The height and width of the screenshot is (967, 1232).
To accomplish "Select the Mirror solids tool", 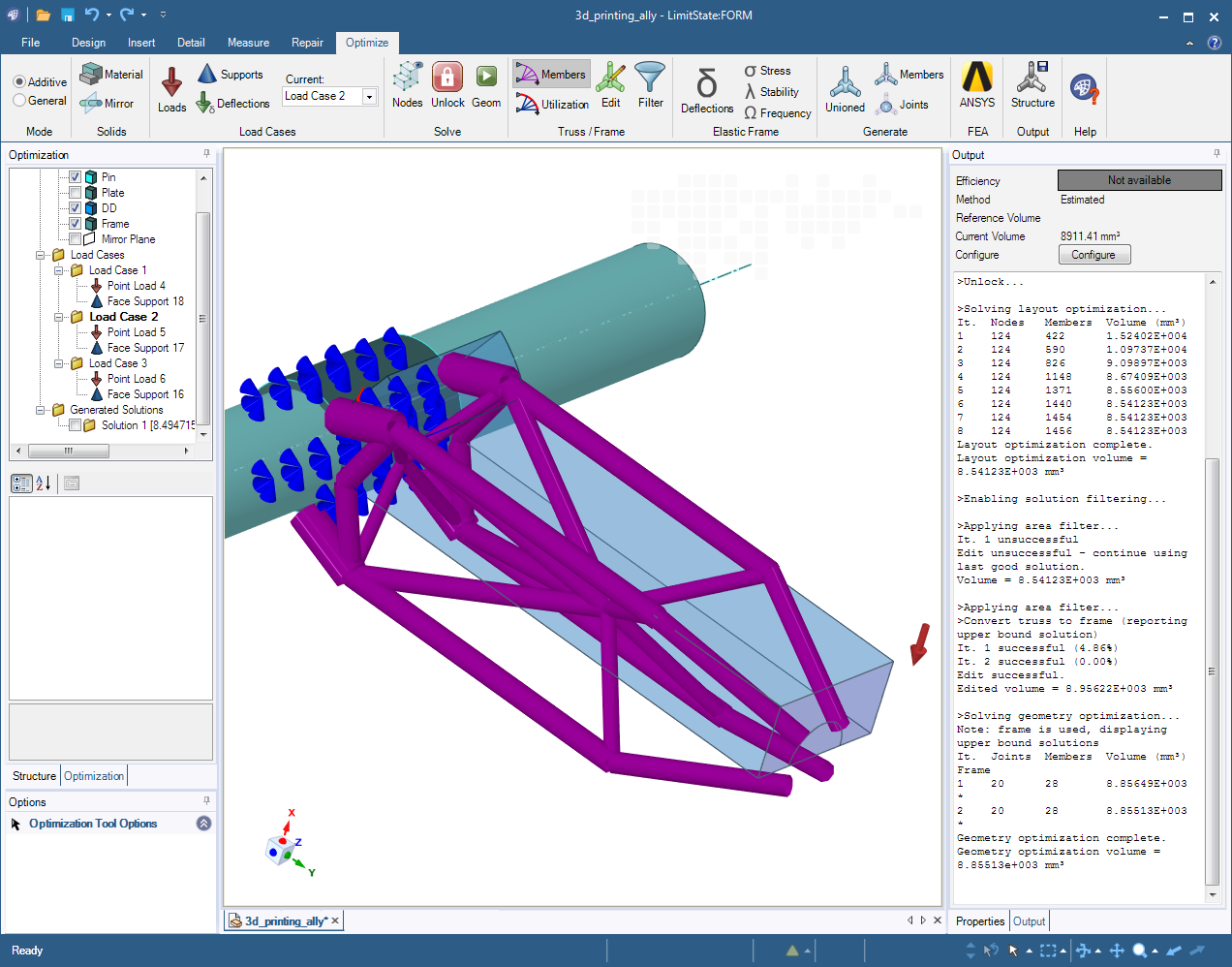I will click(x=107, y=103).
